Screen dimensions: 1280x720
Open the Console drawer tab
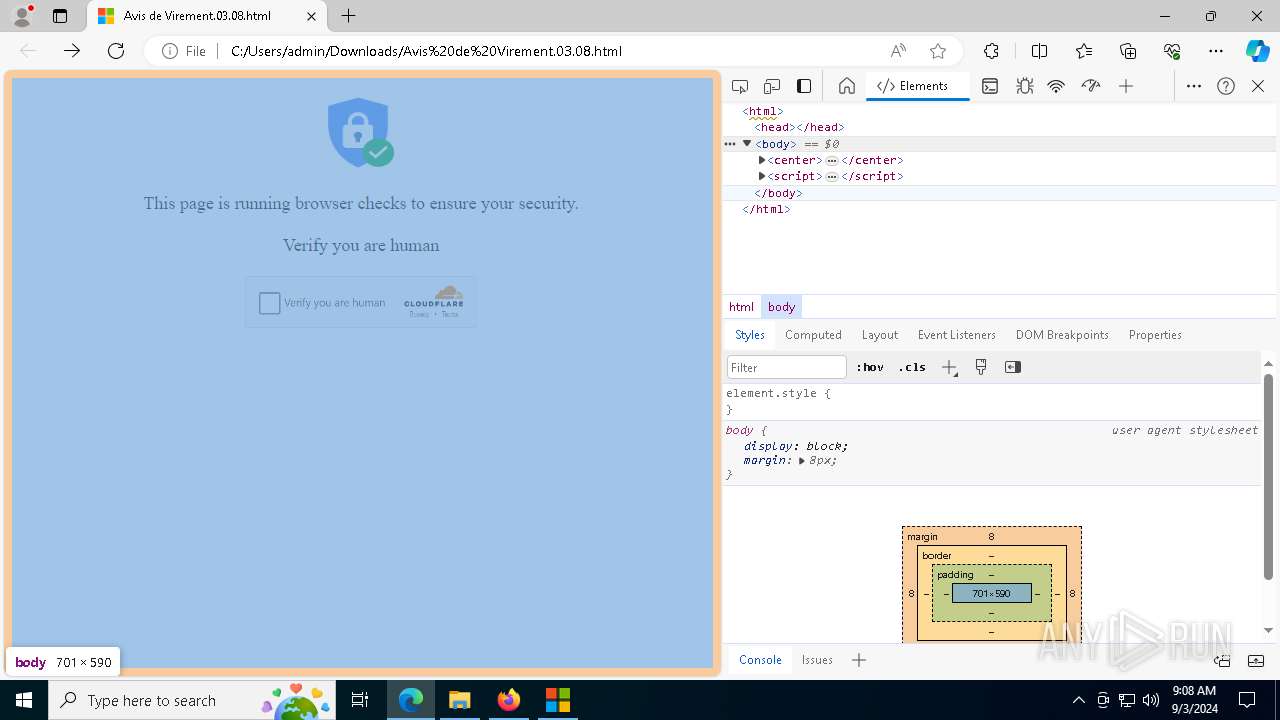pos(760,660)
